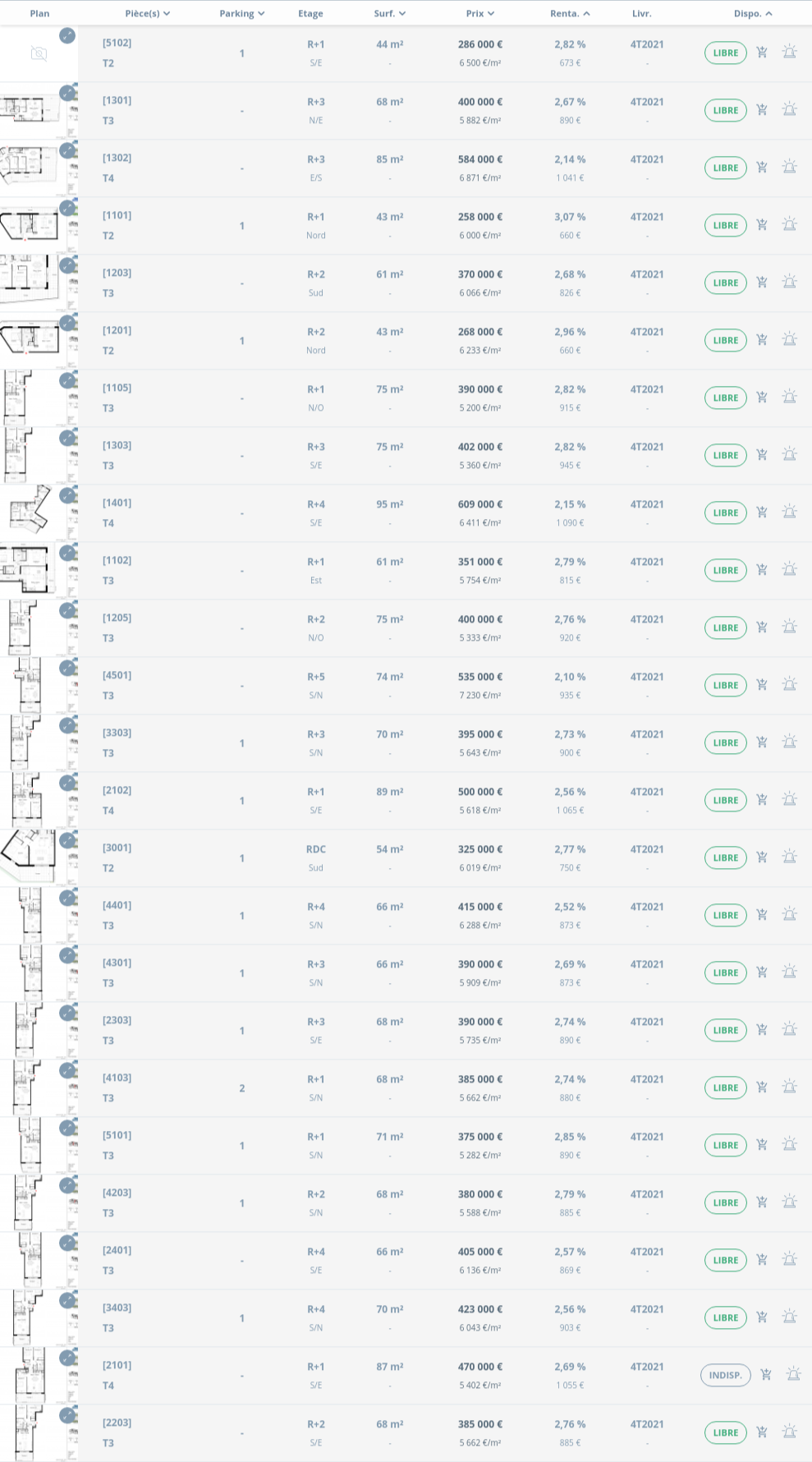Sort by Renta. column
This screenshot has height=1462, width=812.
coord(570,13)
